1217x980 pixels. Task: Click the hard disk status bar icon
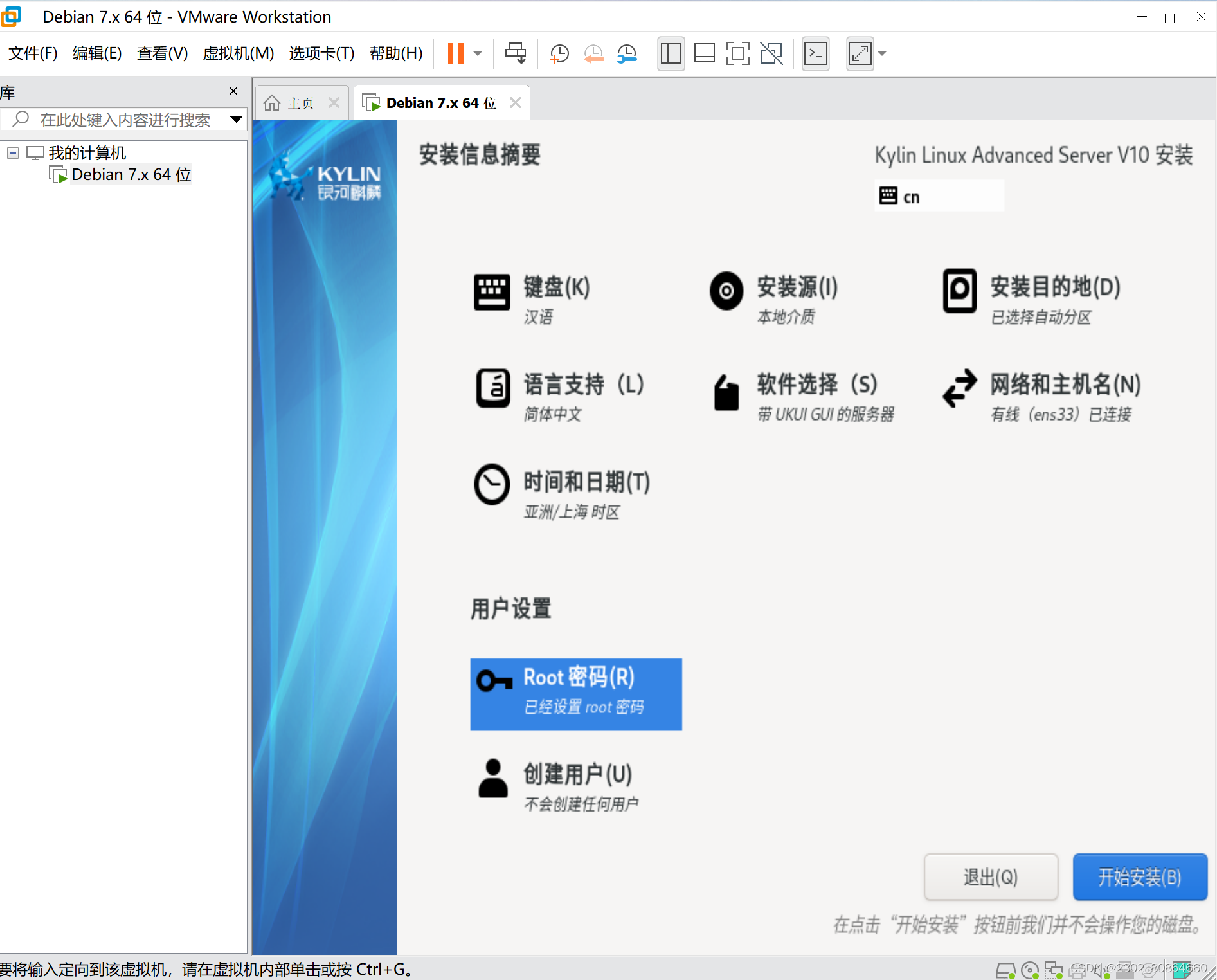pos(1005,970)
